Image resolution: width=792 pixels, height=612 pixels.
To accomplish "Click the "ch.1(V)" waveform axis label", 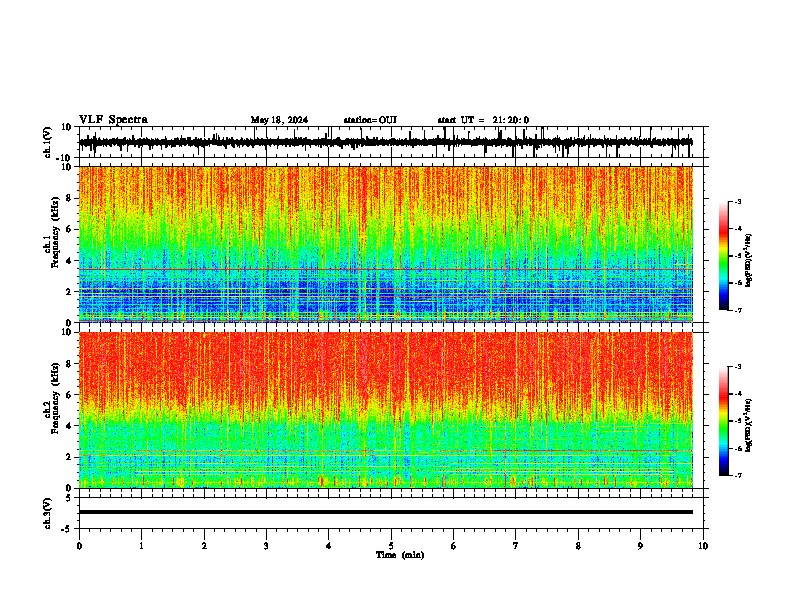I will coord(48,142).
